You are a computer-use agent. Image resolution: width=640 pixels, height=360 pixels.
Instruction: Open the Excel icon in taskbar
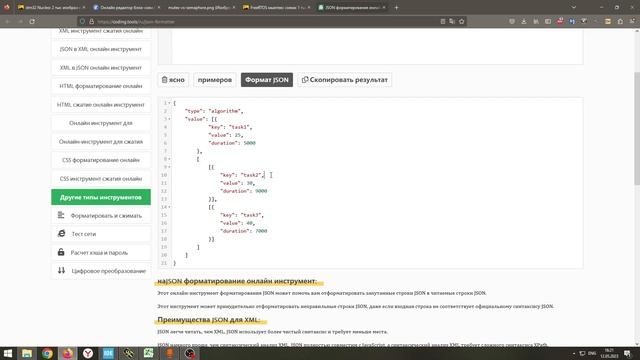tap(148, 353)
